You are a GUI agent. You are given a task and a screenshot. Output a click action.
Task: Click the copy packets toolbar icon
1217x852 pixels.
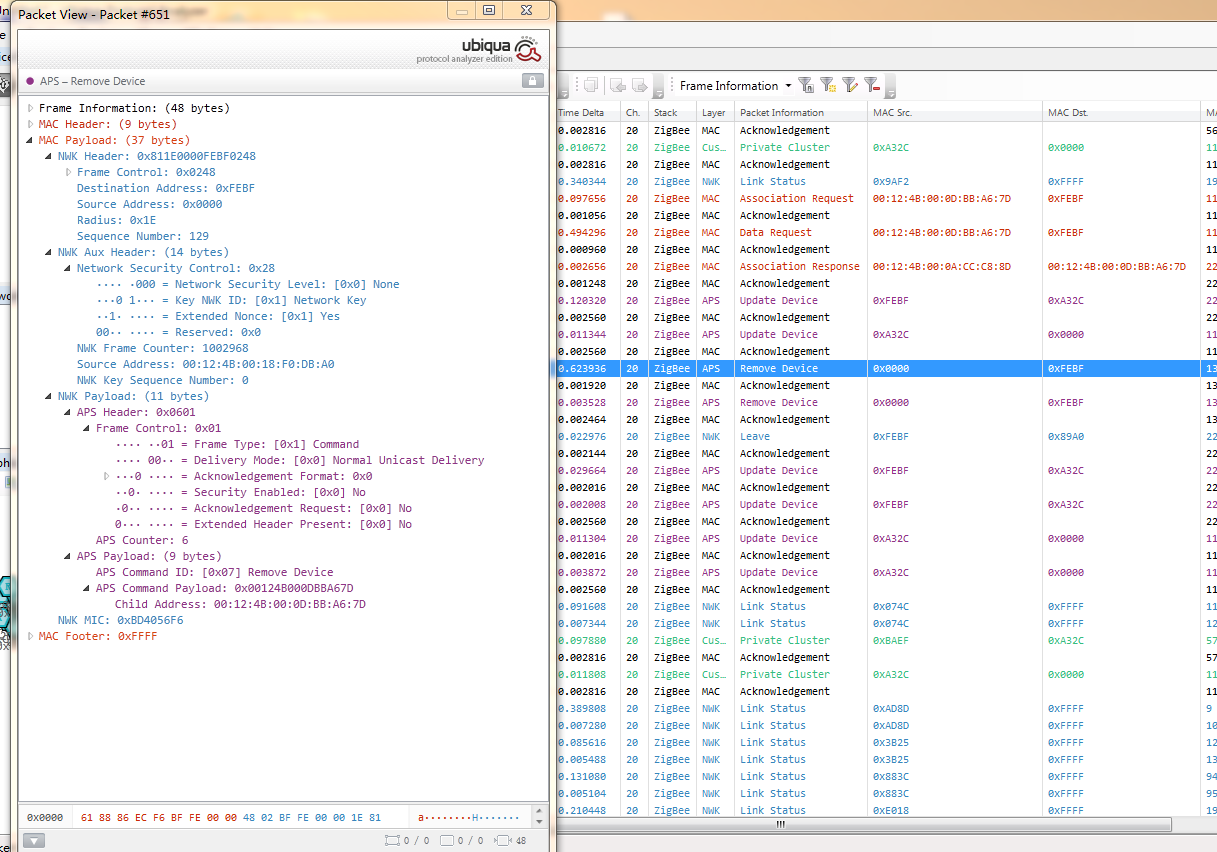591,86
